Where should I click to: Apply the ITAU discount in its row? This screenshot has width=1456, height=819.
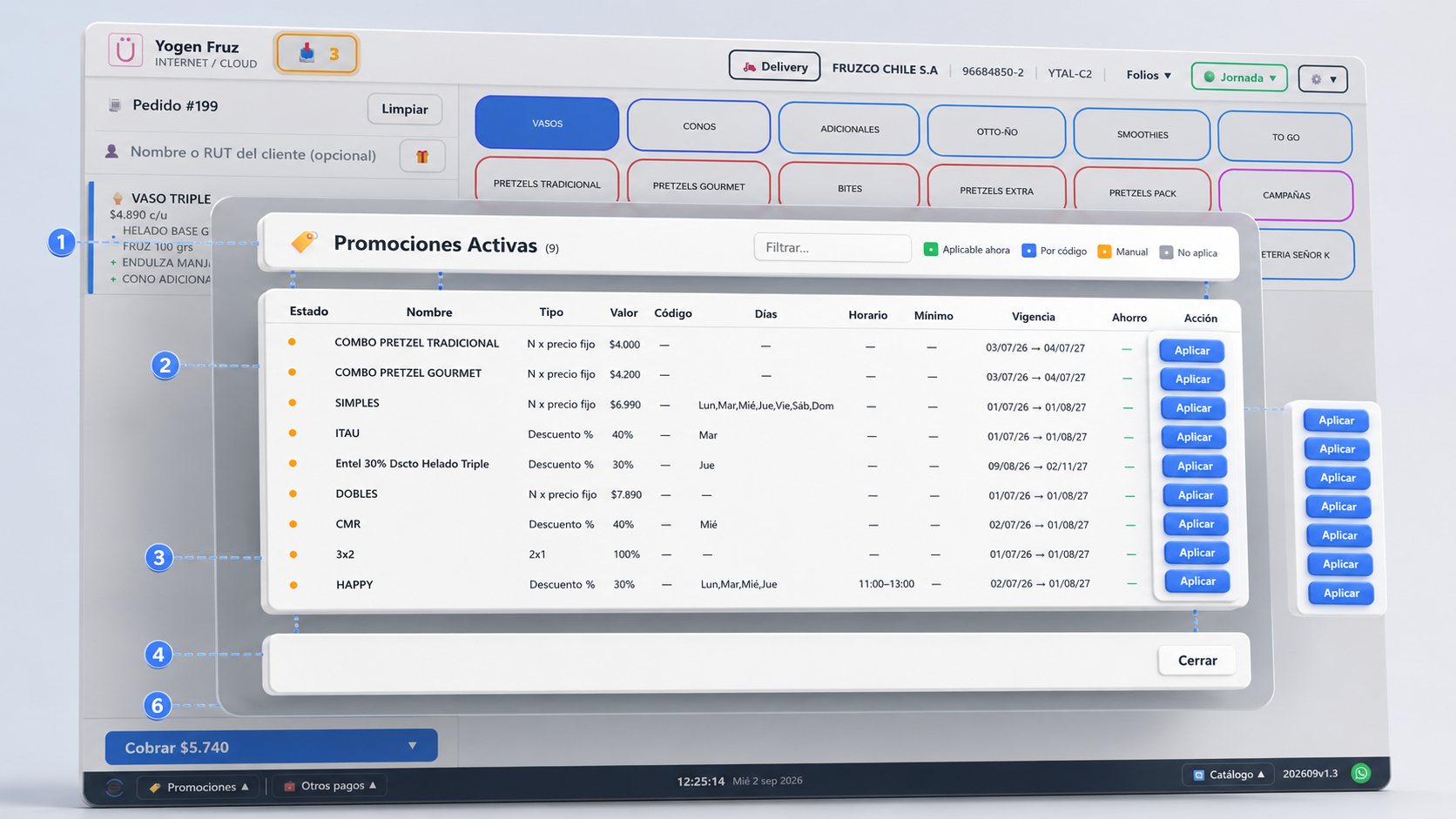(x=1194, y=437)
